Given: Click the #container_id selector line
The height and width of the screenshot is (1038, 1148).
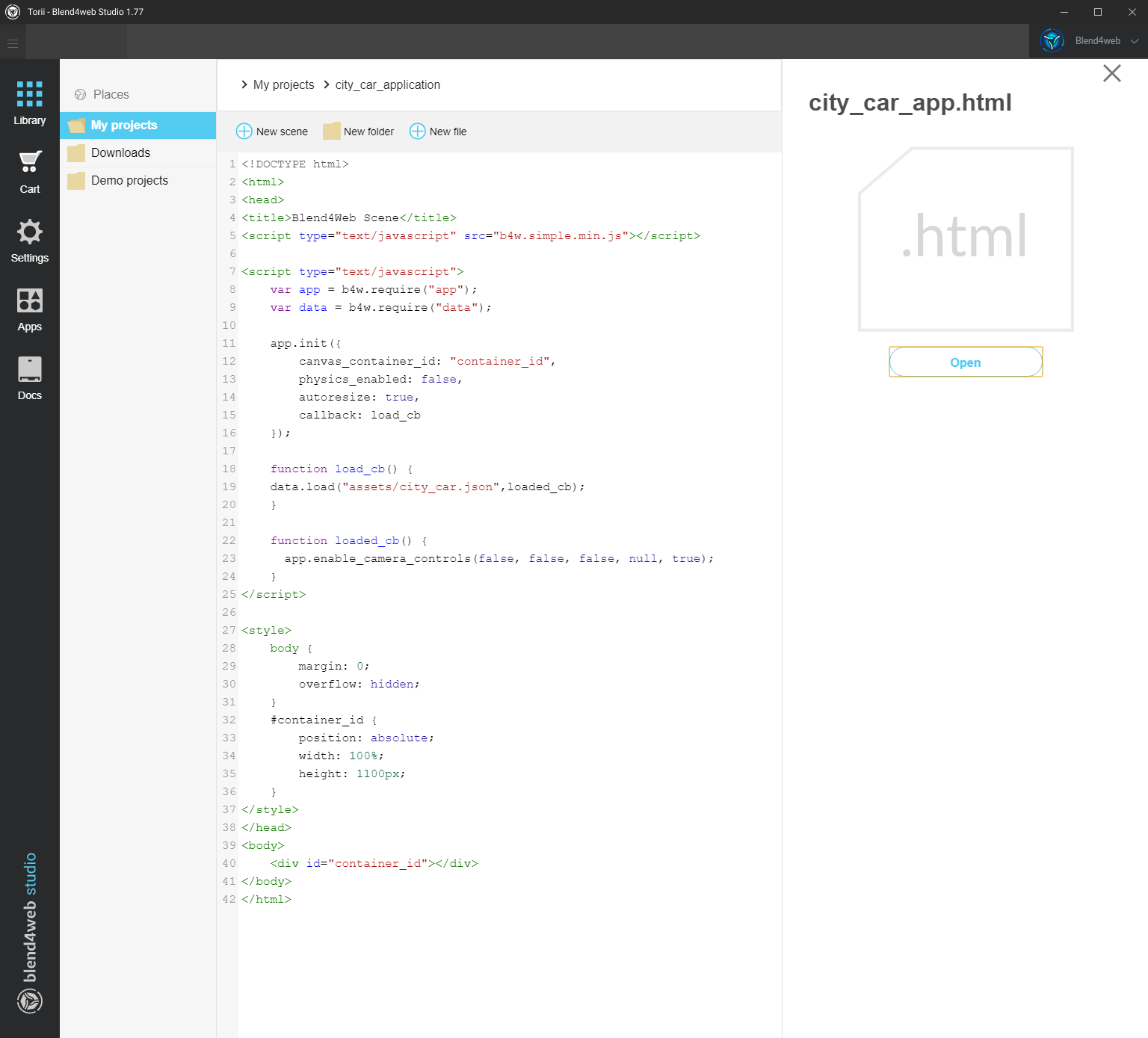Looking at the screenshot, I should [x=324, y=720].
